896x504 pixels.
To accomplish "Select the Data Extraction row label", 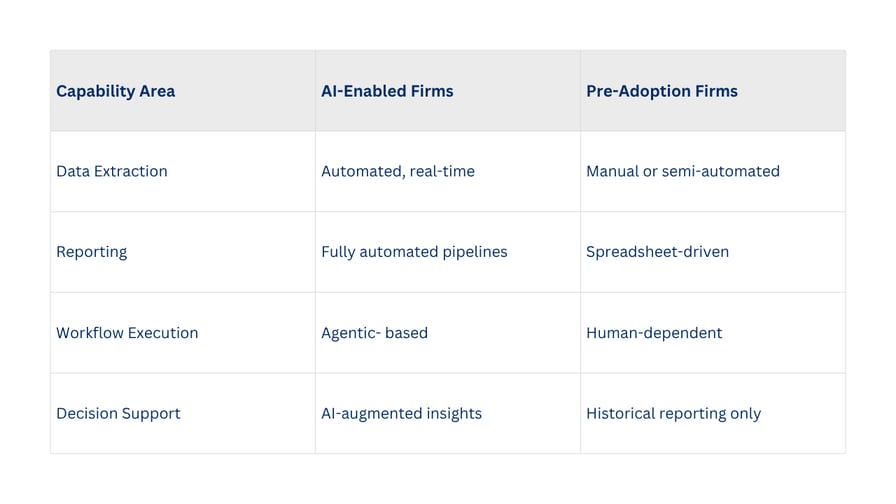I will click(x=183, y=171).
